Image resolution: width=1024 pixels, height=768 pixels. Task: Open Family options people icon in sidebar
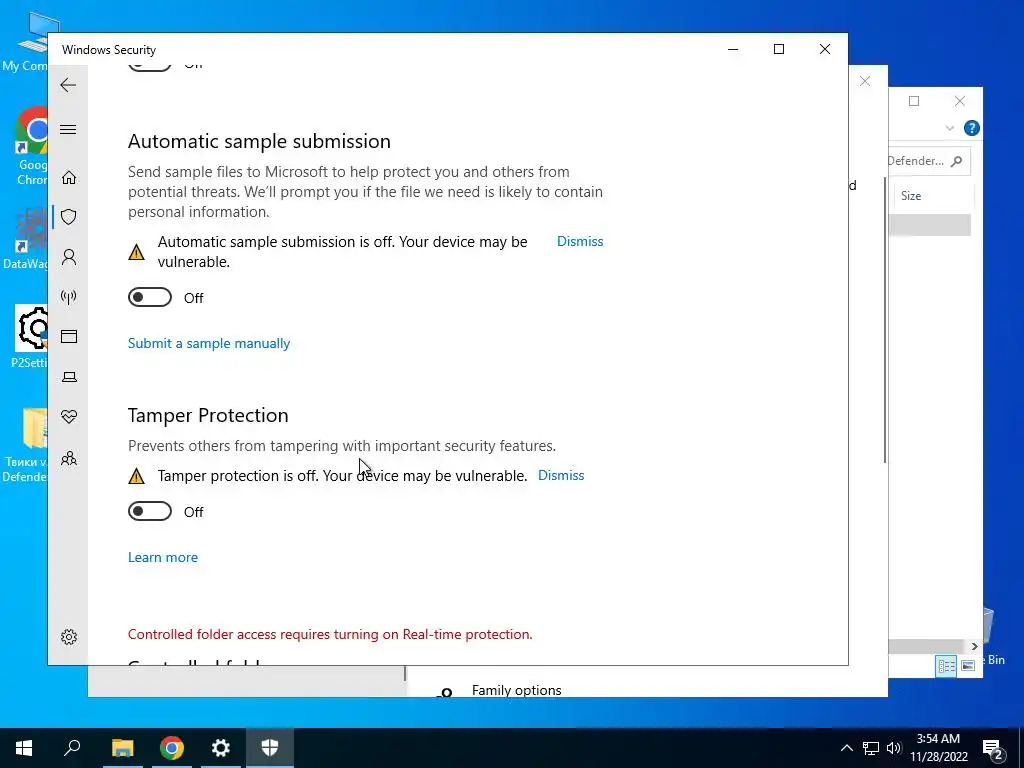[69, 458]
